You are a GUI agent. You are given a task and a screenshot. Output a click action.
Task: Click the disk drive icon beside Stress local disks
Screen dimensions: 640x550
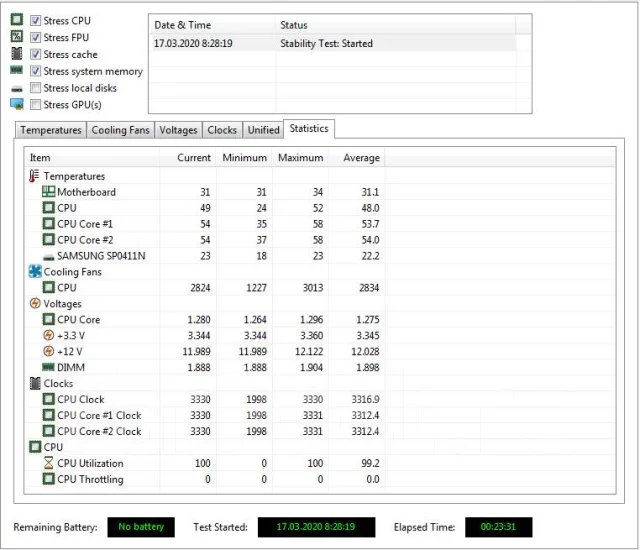(x=17, y=89)
